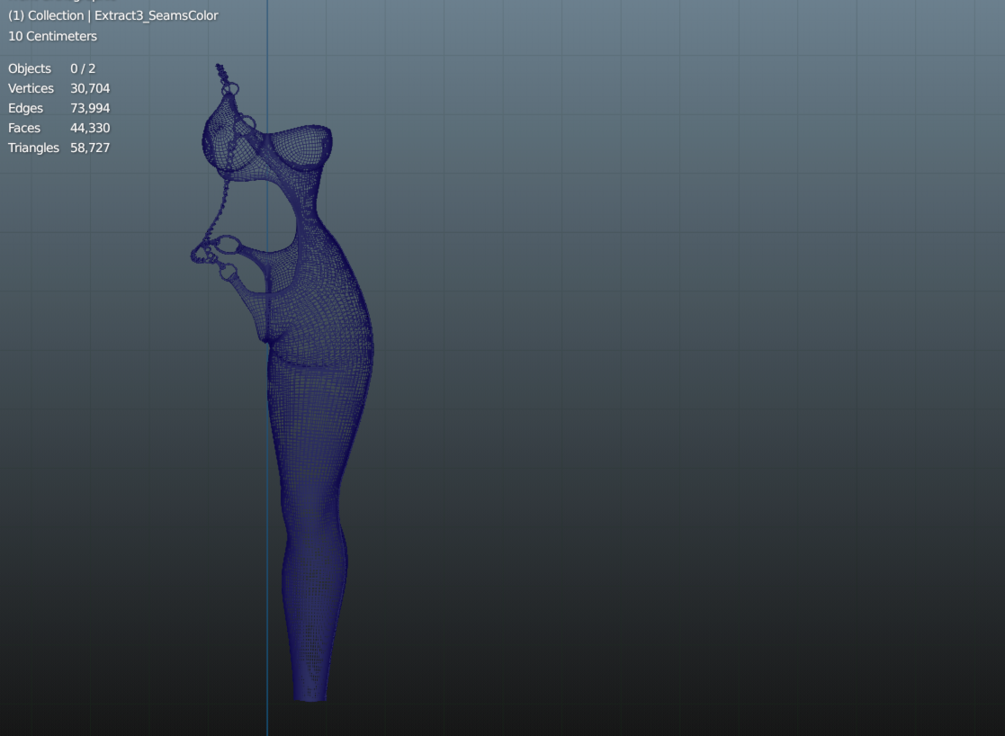This screenshot has width=1005, height=736.
Task: Click the Vertices statistic label
Action: coord(31,88)
